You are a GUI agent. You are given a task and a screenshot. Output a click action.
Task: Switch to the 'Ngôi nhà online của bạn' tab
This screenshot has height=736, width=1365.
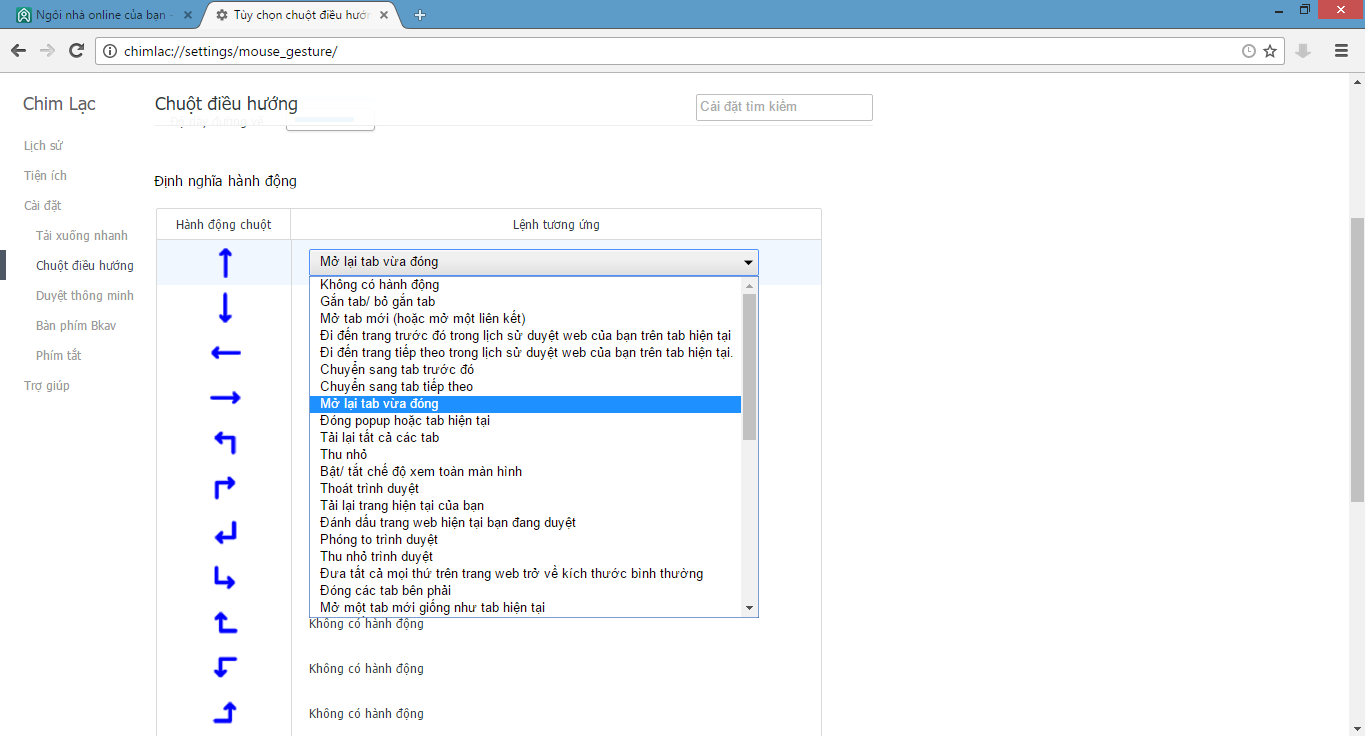click(103, 15)
